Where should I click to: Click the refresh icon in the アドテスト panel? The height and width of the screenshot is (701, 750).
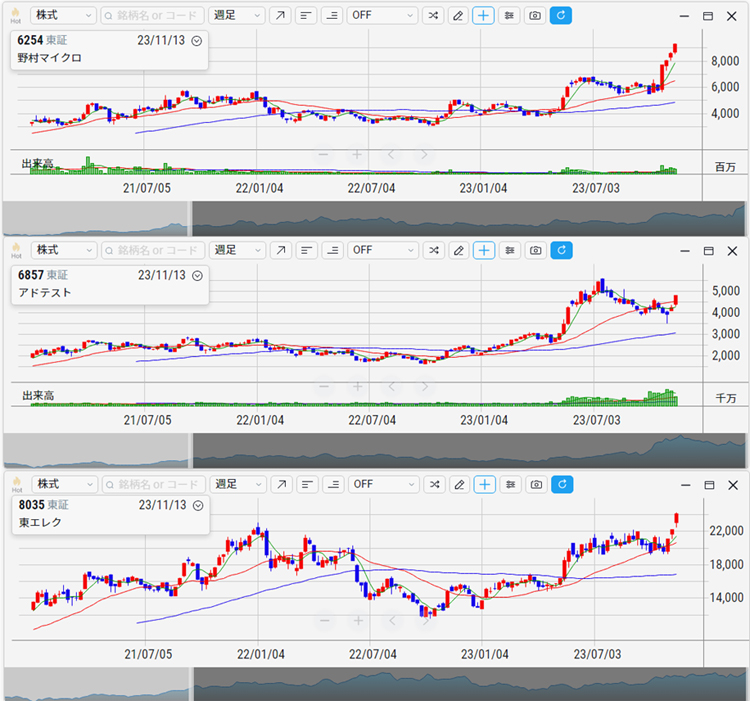[561, 250]
